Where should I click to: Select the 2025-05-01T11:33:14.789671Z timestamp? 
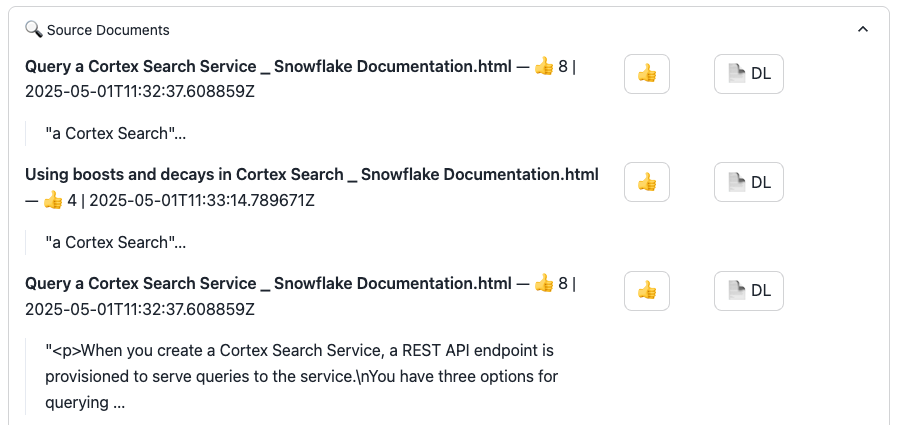tap(202, 201)
